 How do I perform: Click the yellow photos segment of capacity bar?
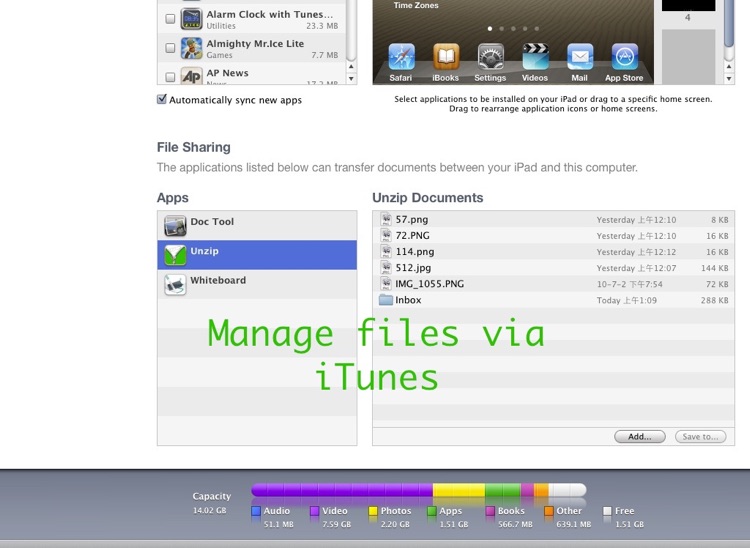(459, 490)
